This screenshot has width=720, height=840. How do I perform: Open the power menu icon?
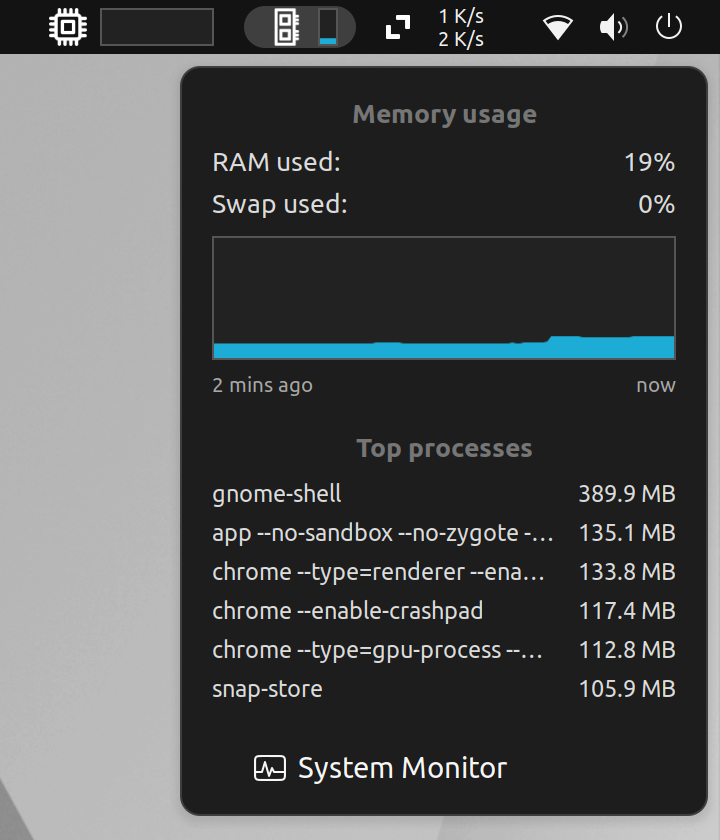click(x=669, y=27)
